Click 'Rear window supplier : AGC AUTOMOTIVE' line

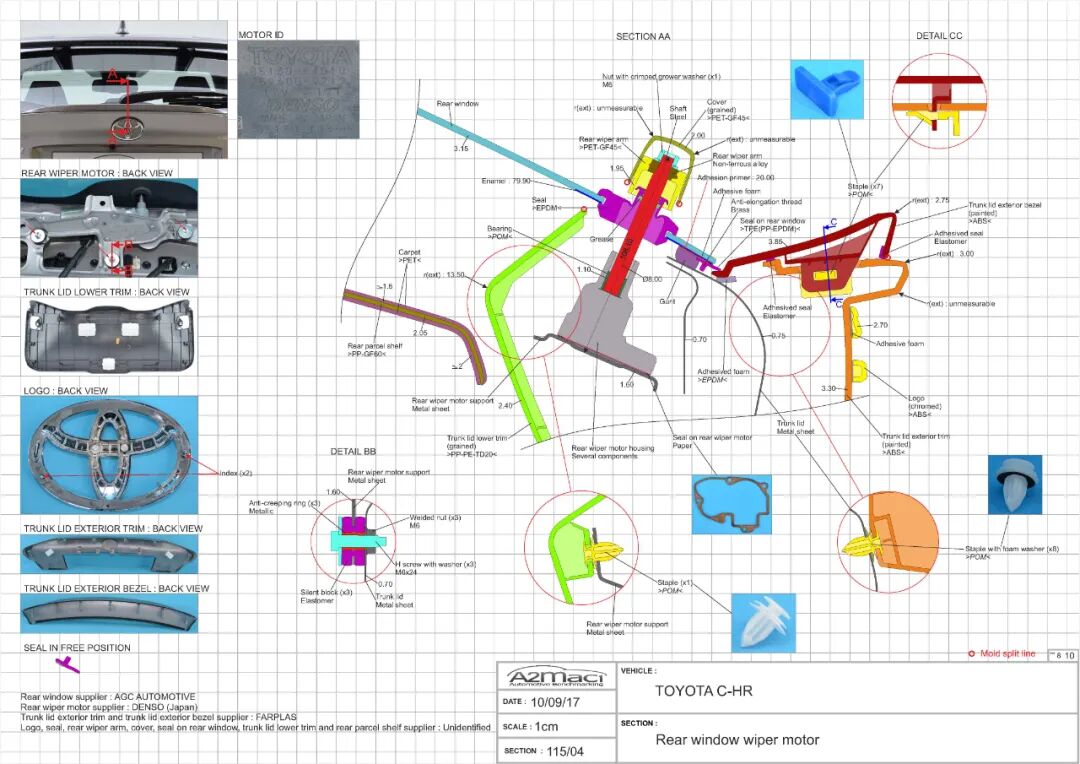point(108,696)
